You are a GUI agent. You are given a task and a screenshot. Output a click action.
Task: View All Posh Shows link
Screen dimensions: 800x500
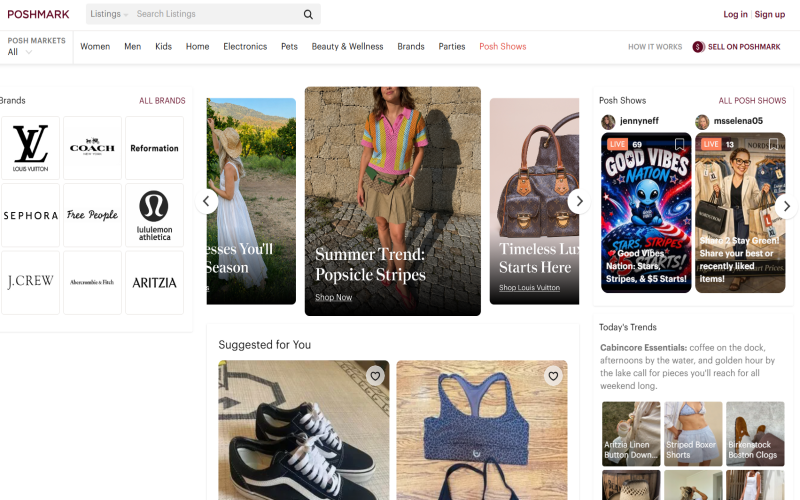[x=752, y=101]
